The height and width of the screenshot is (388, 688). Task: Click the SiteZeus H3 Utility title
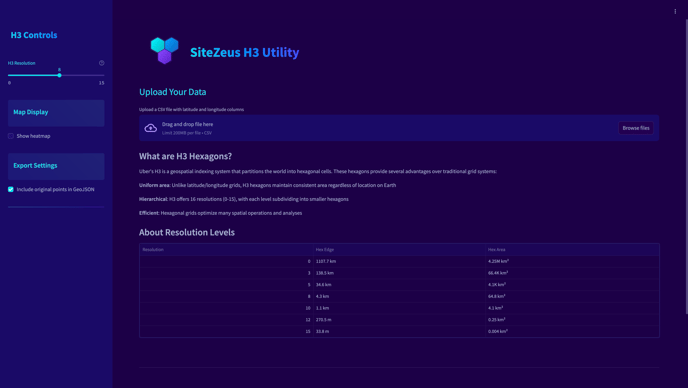[x=244, y=52]
